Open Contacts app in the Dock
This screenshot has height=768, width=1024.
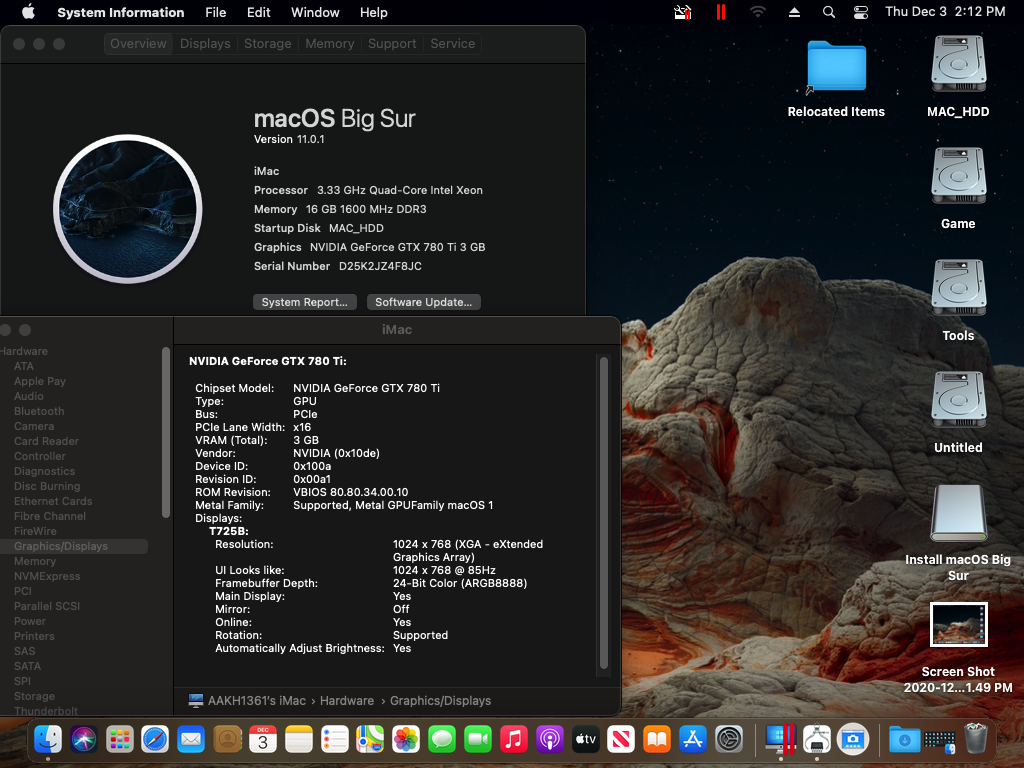point(227,740)
